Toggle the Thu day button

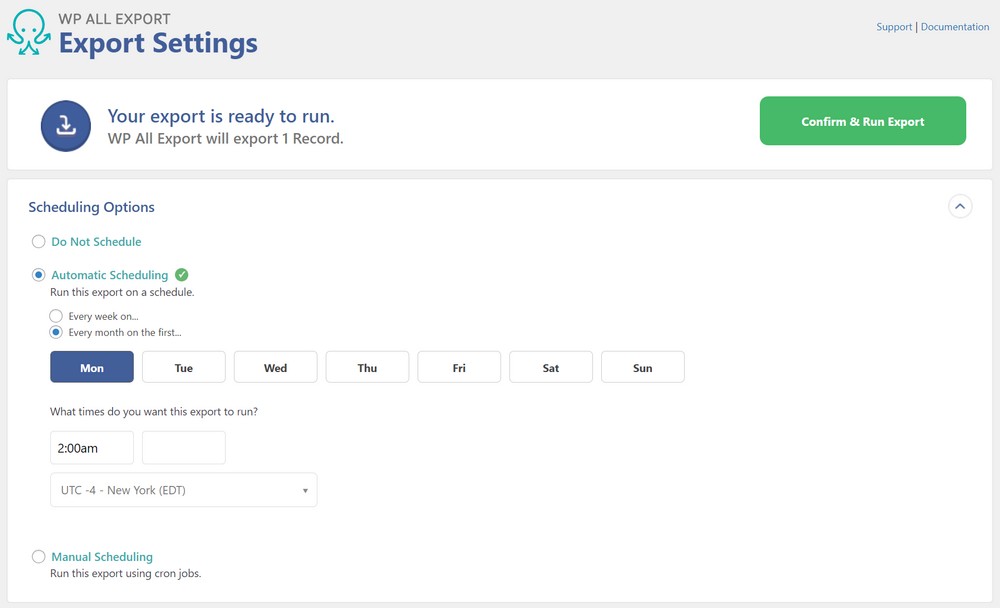pyautogui.click(x=367, y=367)
